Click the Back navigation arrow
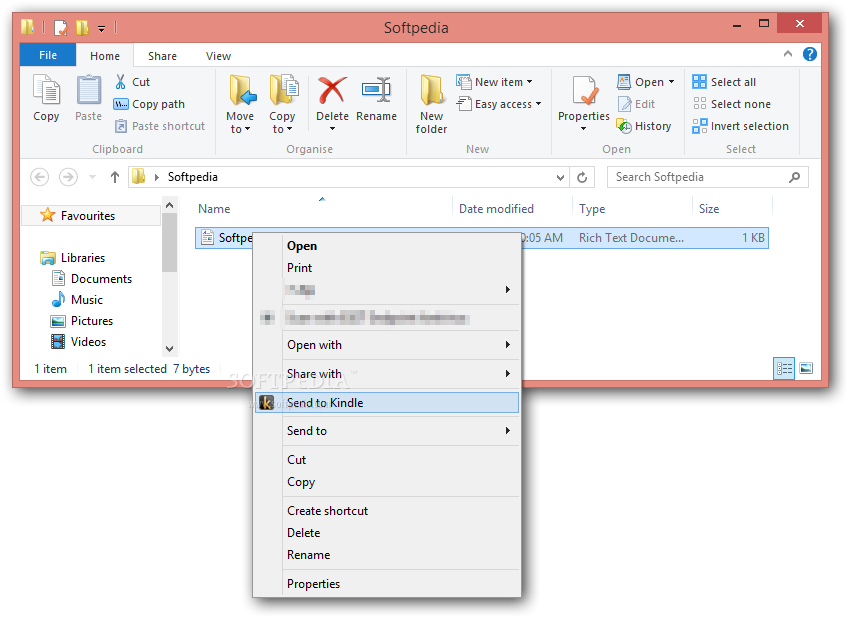The image size is (849, 618). pyautogui.click(x=40, y=177)
